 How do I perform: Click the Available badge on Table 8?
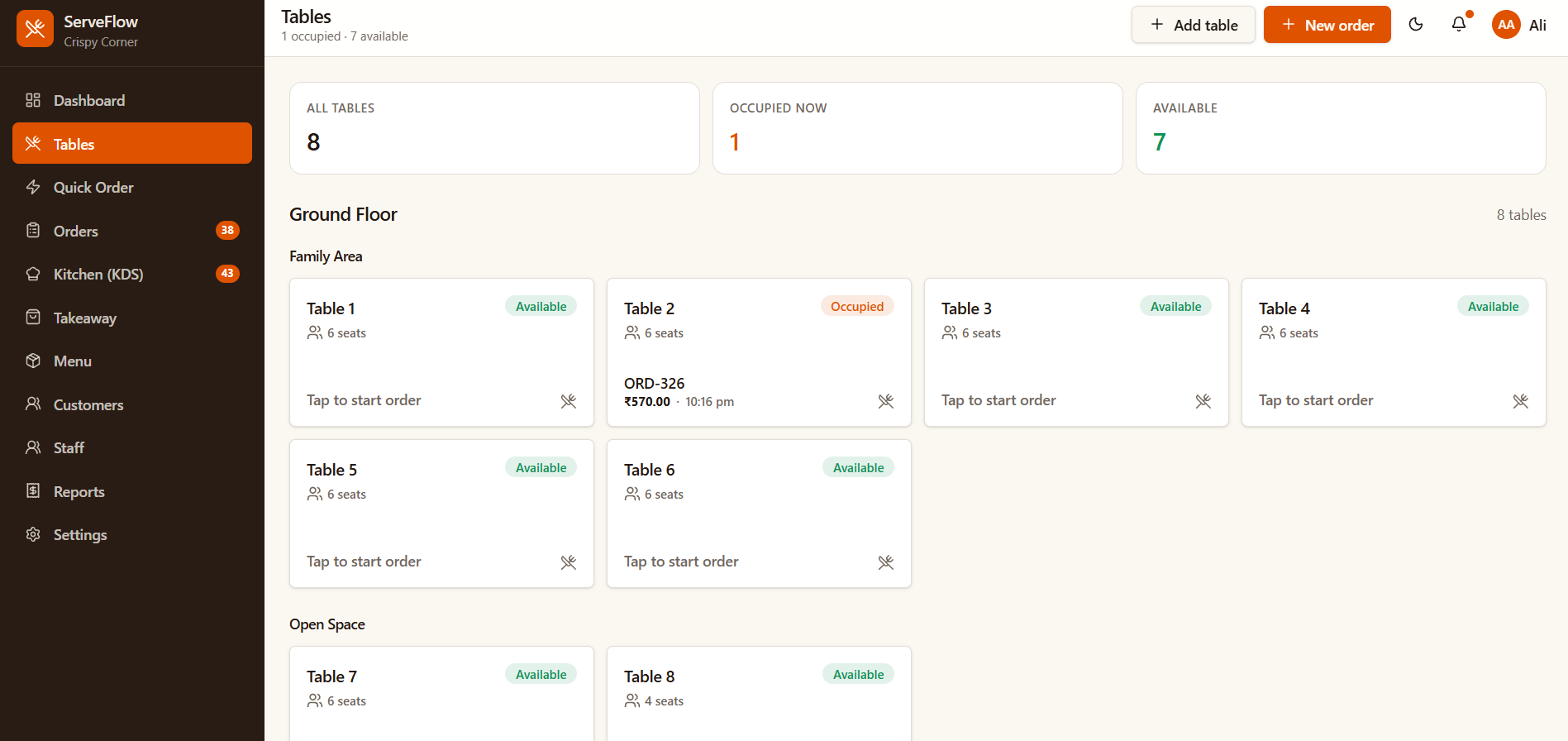858,674
